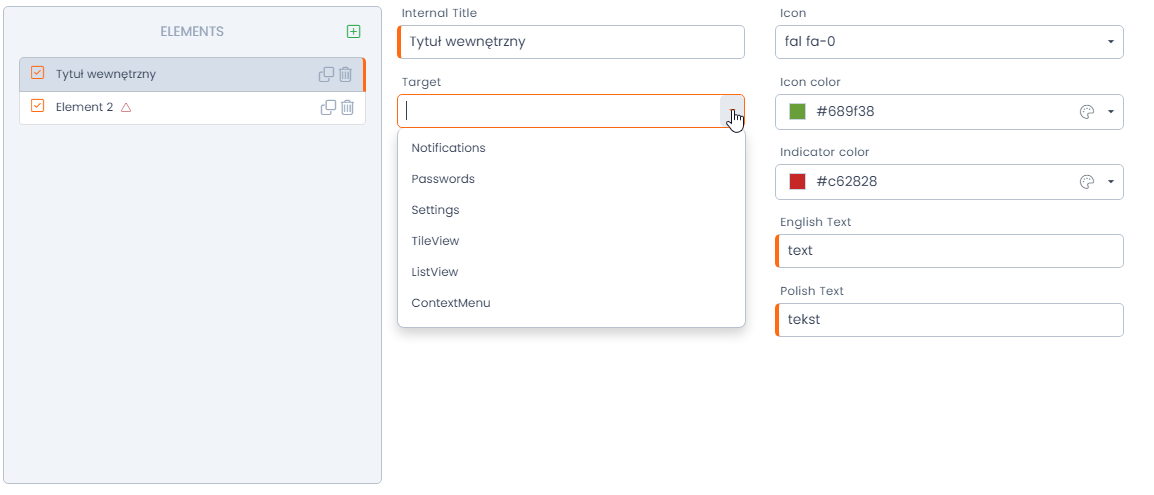Toggle the Element 2 checkbox
1154x495 pixels.
pyautogui.click(x=38, y=106)
